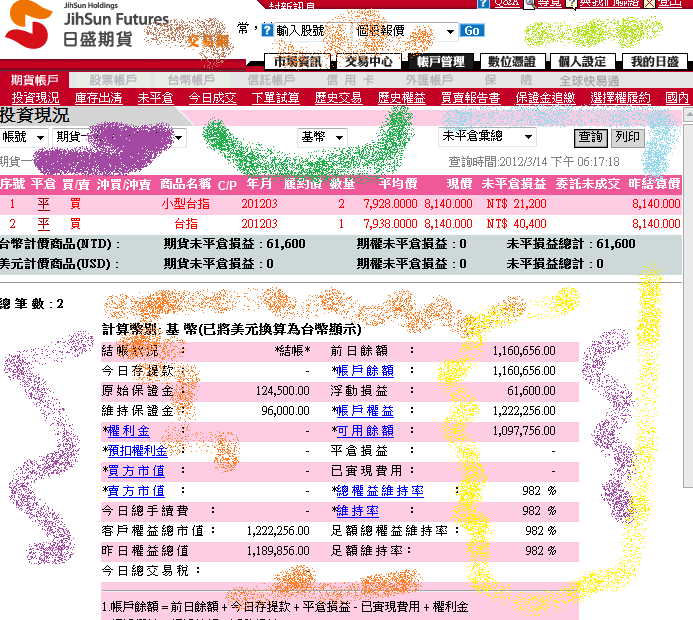Click the 查詢 query button

tap(591, 137)
